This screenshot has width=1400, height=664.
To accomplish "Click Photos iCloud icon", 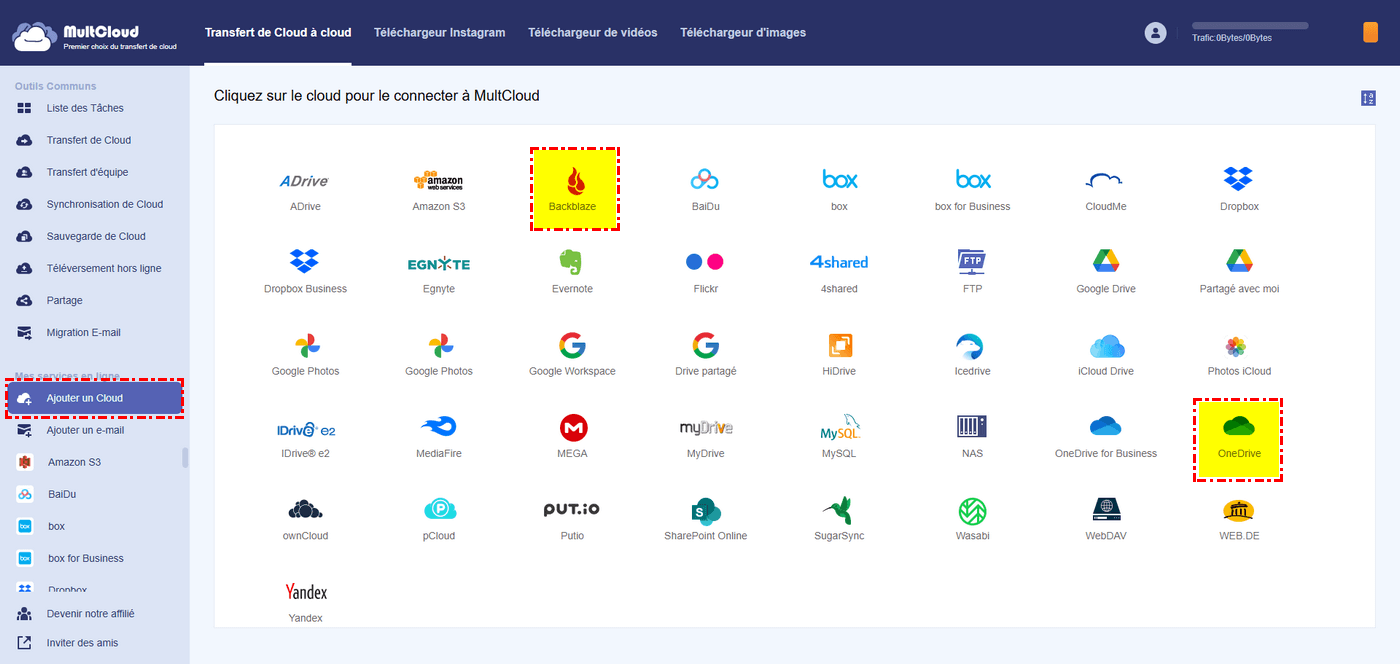I will click(x=1237, y=347).
